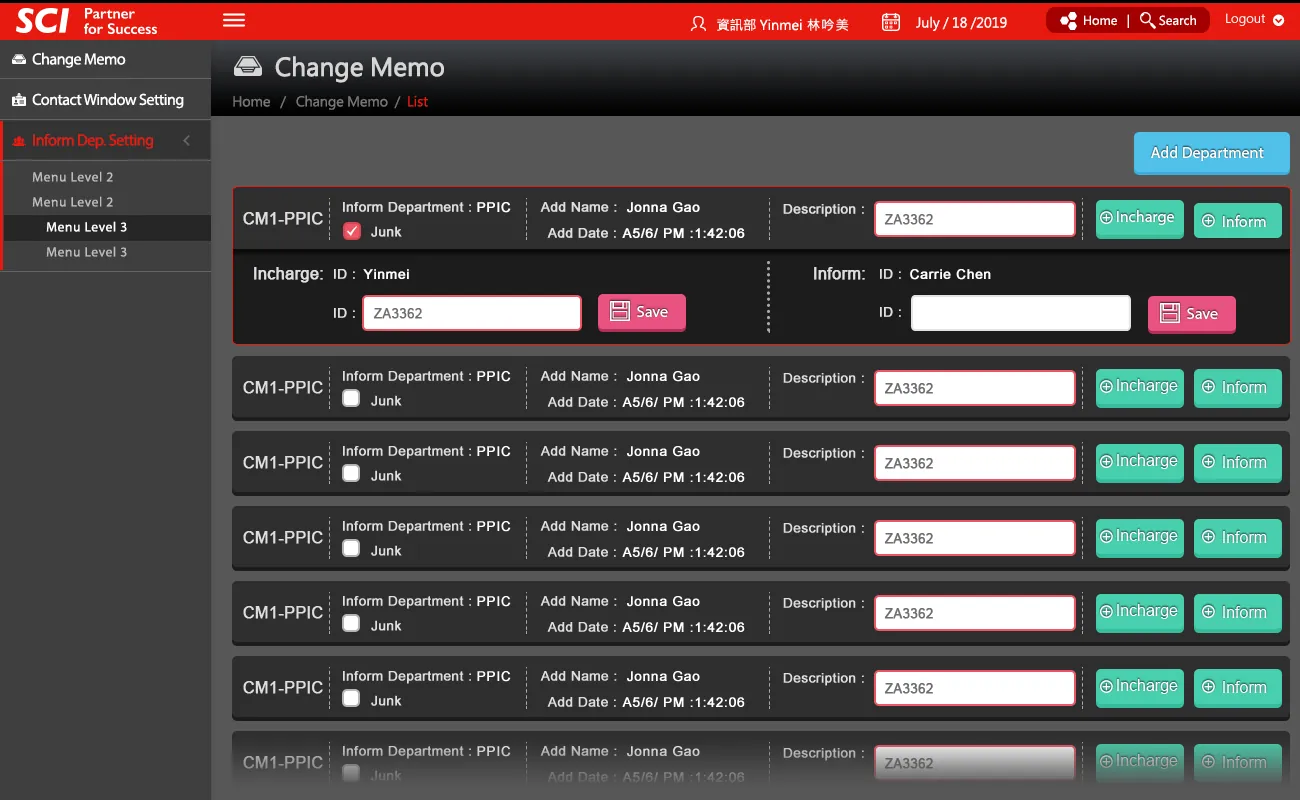
Task: Save the Inform ID for Carrie Chen
Action: [1191, 314]
